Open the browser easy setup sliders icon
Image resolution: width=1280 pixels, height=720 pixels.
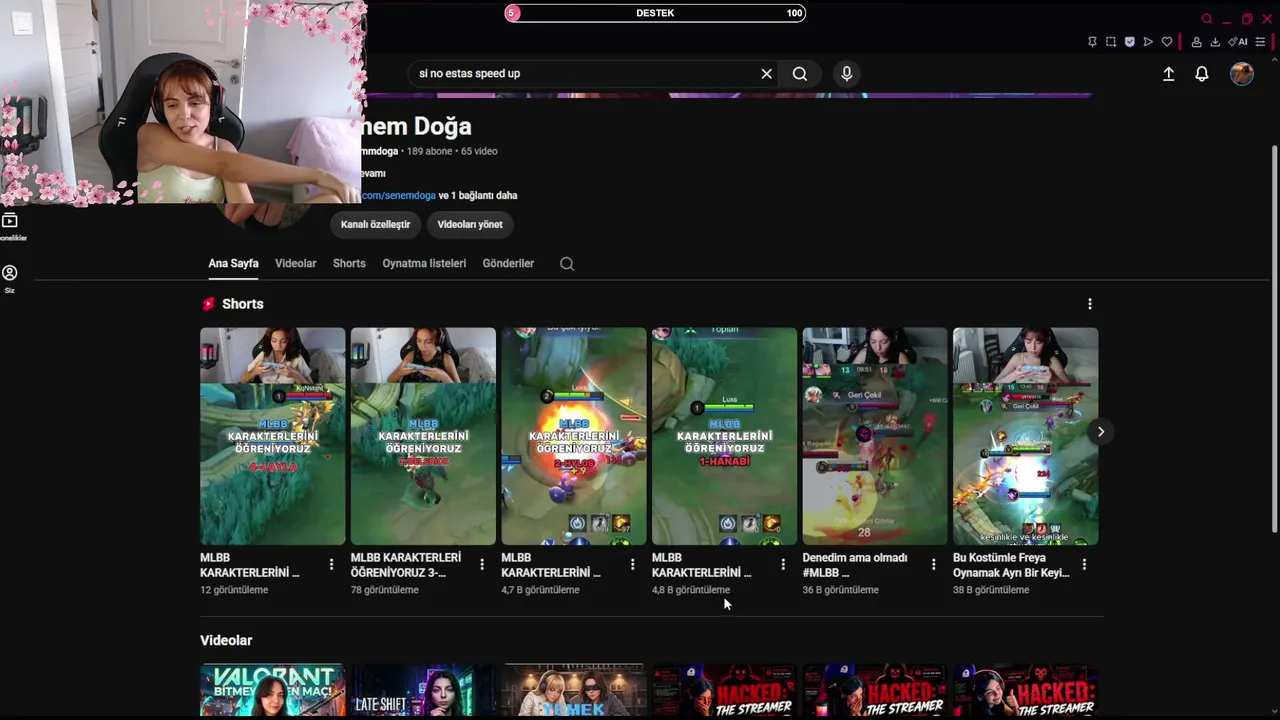coord(1261,42)
